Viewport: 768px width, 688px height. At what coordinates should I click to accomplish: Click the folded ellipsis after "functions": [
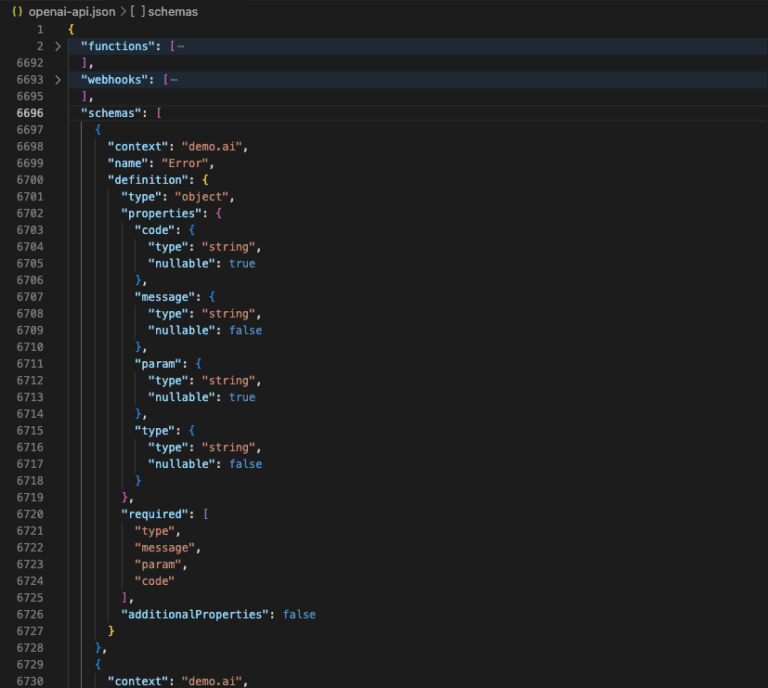(181, 47)
